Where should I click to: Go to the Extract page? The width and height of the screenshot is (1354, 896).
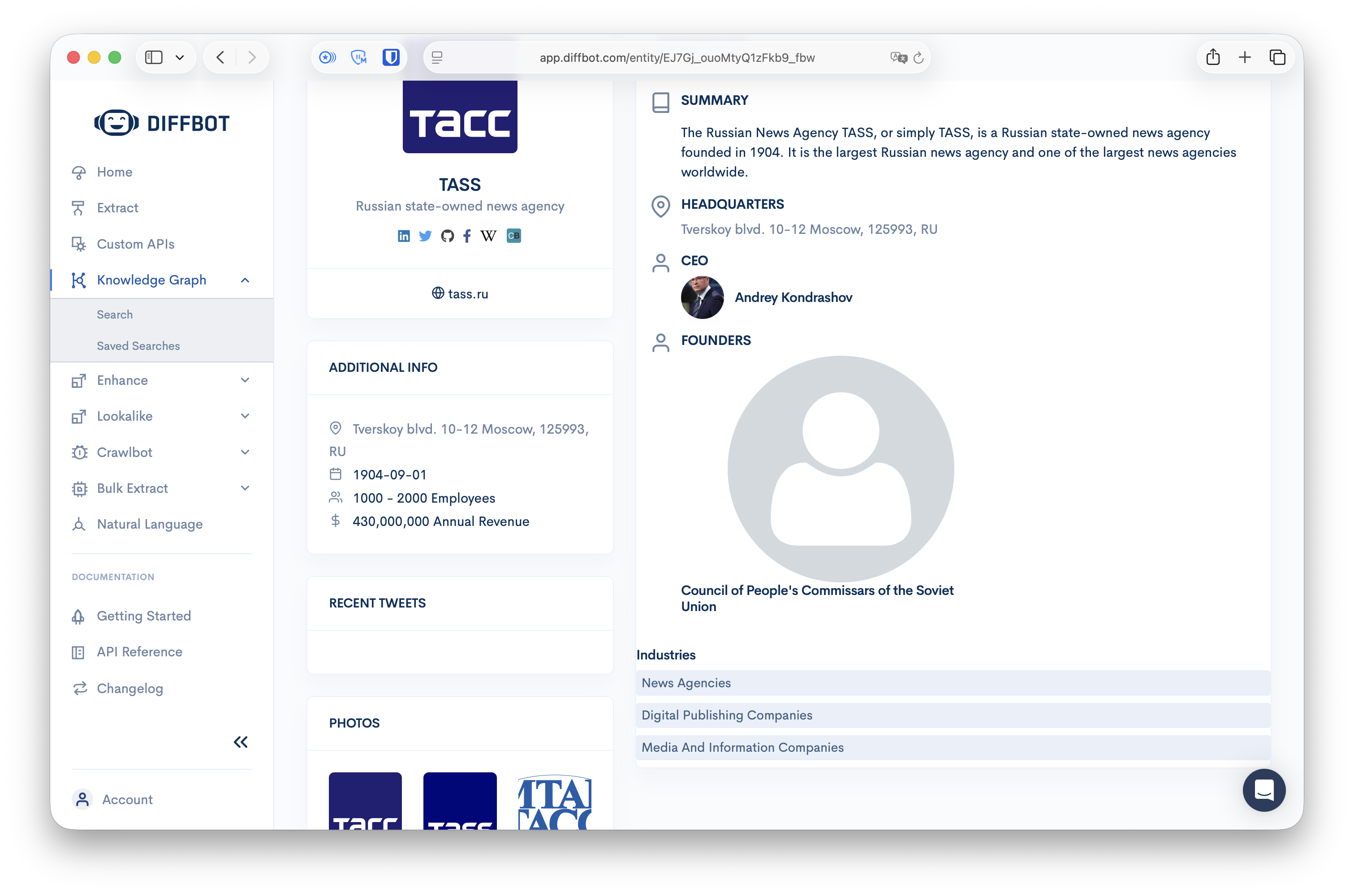[117, 208]
